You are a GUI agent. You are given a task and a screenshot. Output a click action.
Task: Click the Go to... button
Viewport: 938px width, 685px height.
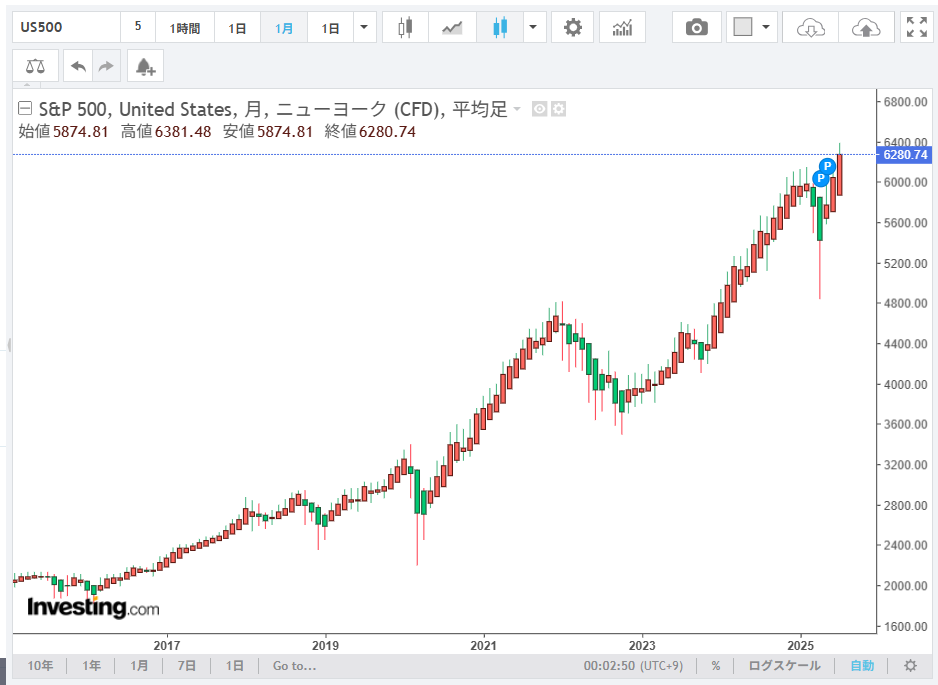[x=294, y=665]
